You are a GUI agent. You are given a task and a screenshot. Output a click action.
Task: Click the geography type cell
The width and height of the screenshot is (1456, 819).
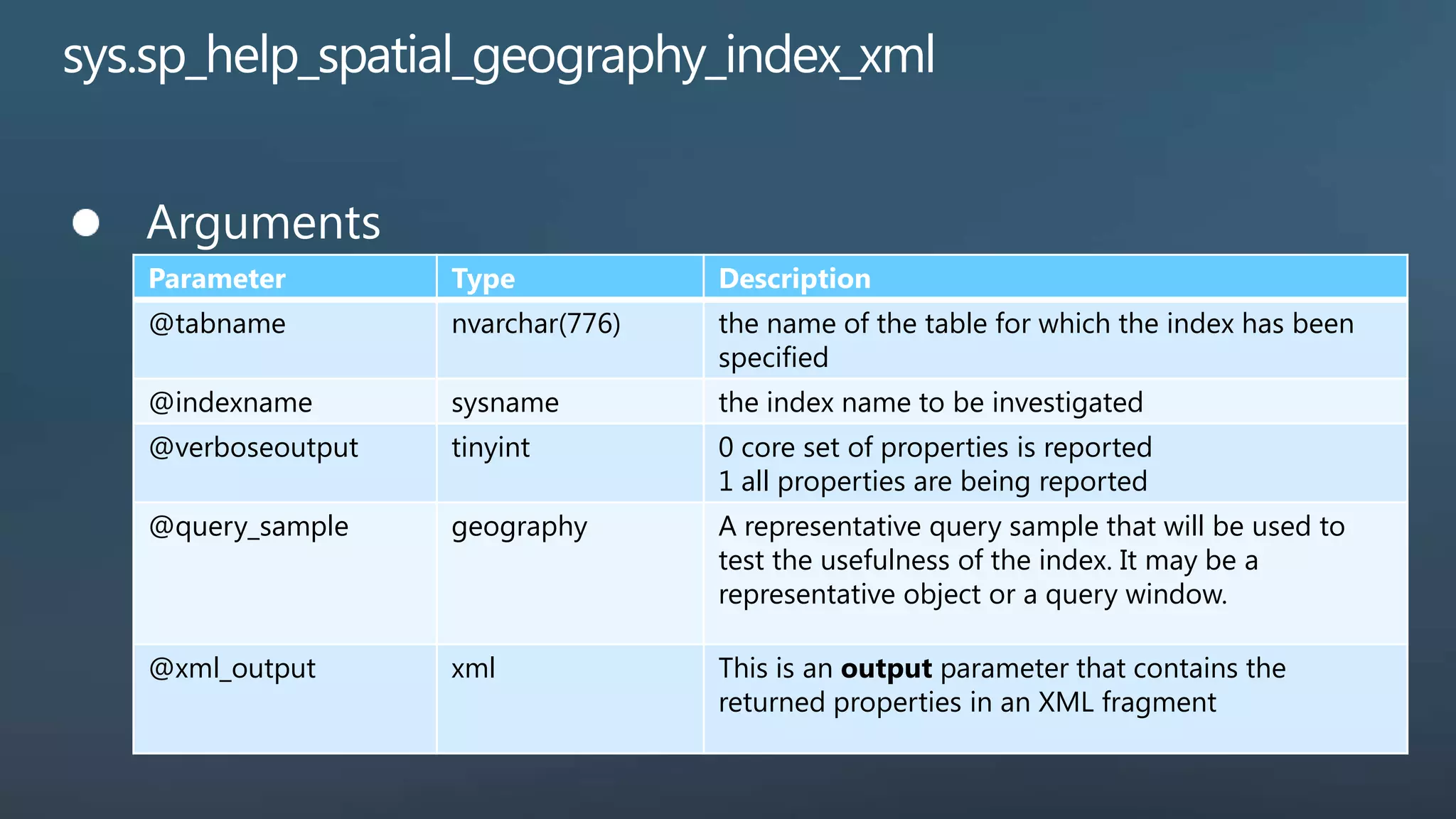[519, 528]
